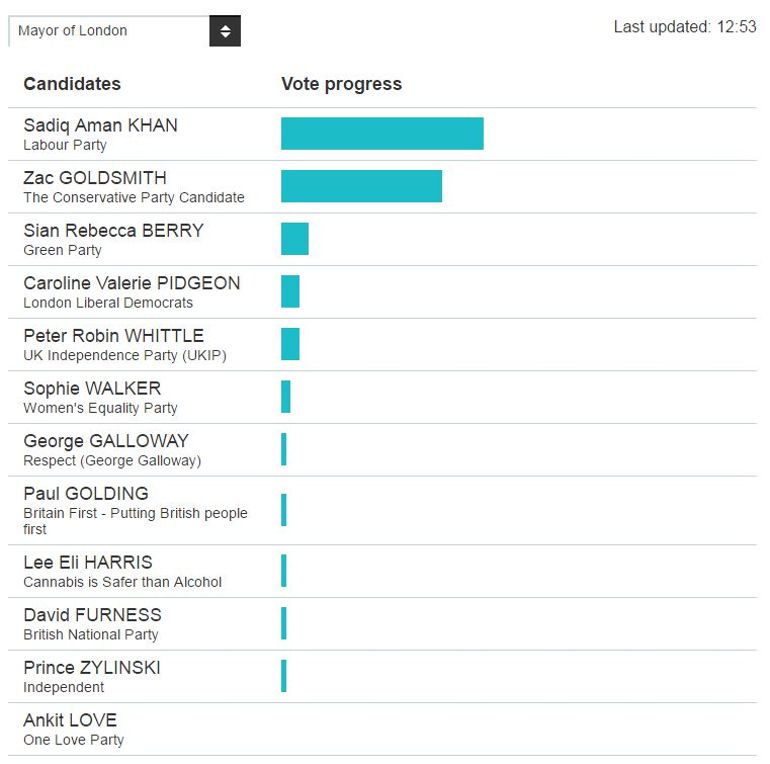Select the Zac GOLDSMITH candidate name
The width and height of the screenshot is (770, 764).
(x=95, y=178)
